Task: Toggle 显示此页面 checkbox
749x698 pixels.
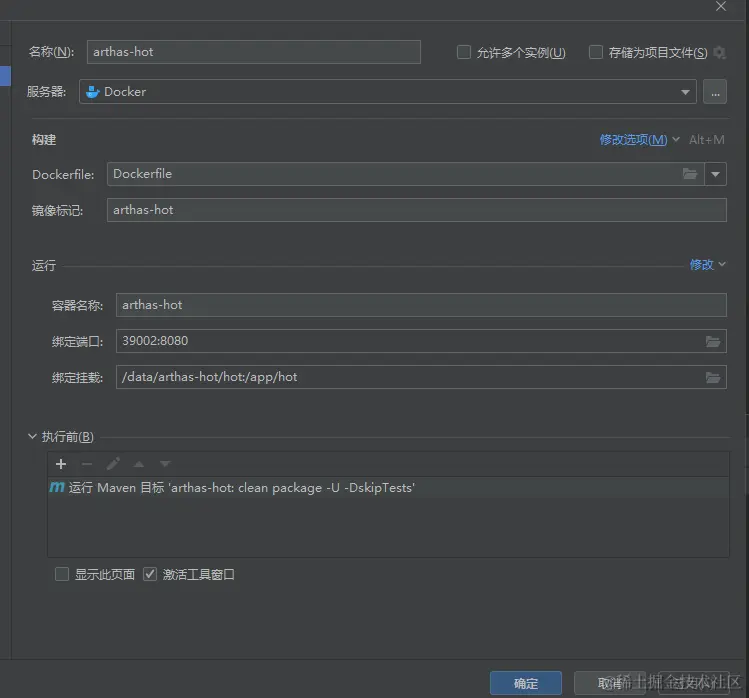Action: point(62,574)
